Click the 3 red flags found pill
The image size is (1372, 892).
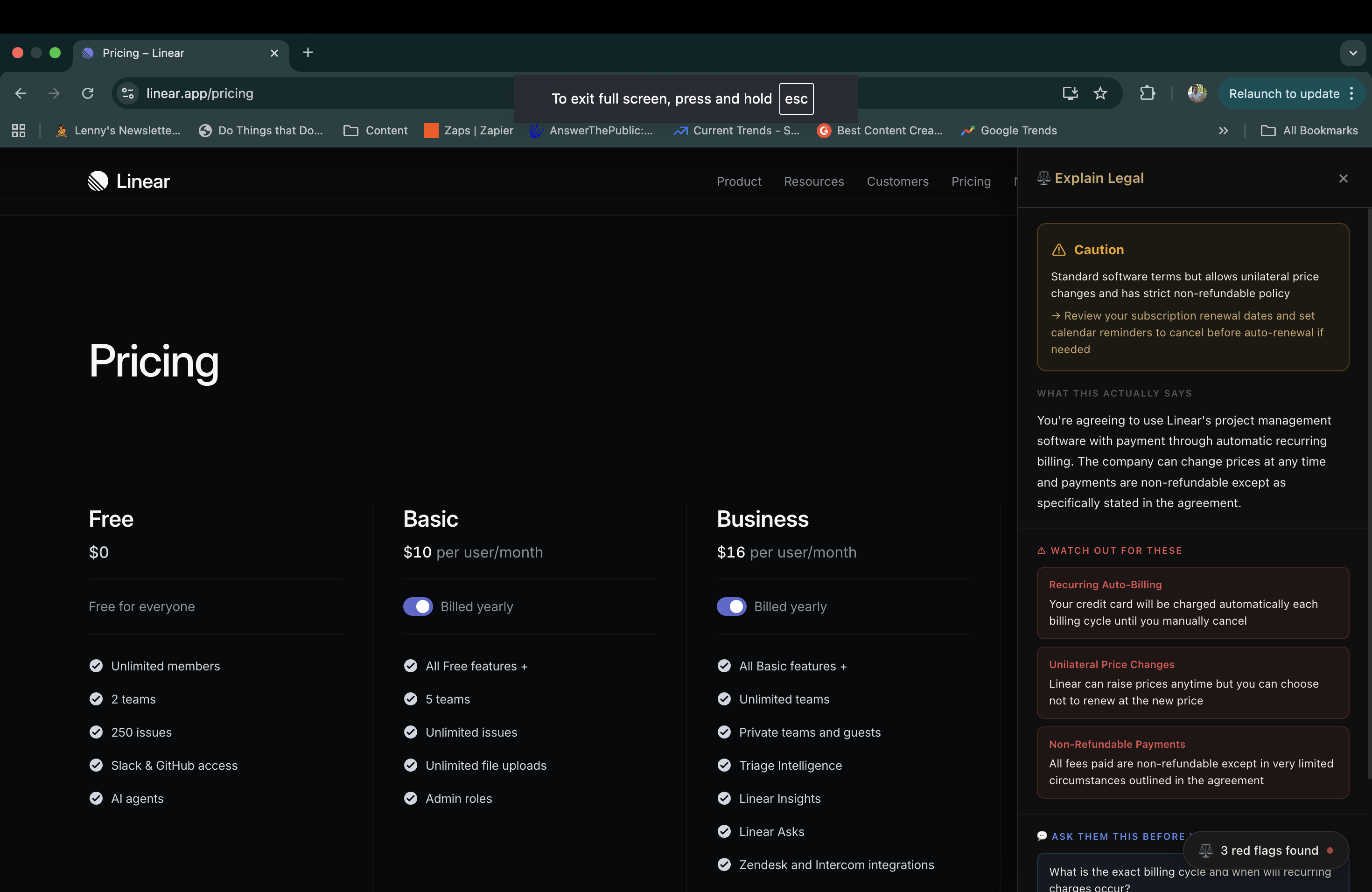pos(1266,850)
